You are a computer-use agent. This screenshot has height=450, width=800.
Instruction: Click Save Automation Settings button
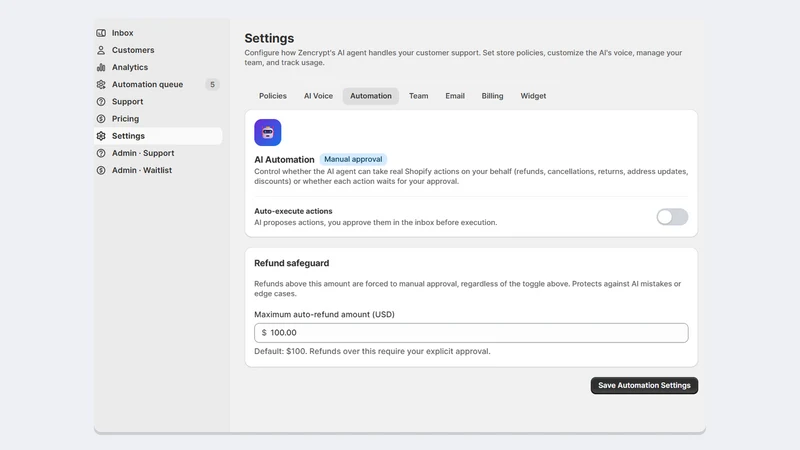[x=644, y=385]
